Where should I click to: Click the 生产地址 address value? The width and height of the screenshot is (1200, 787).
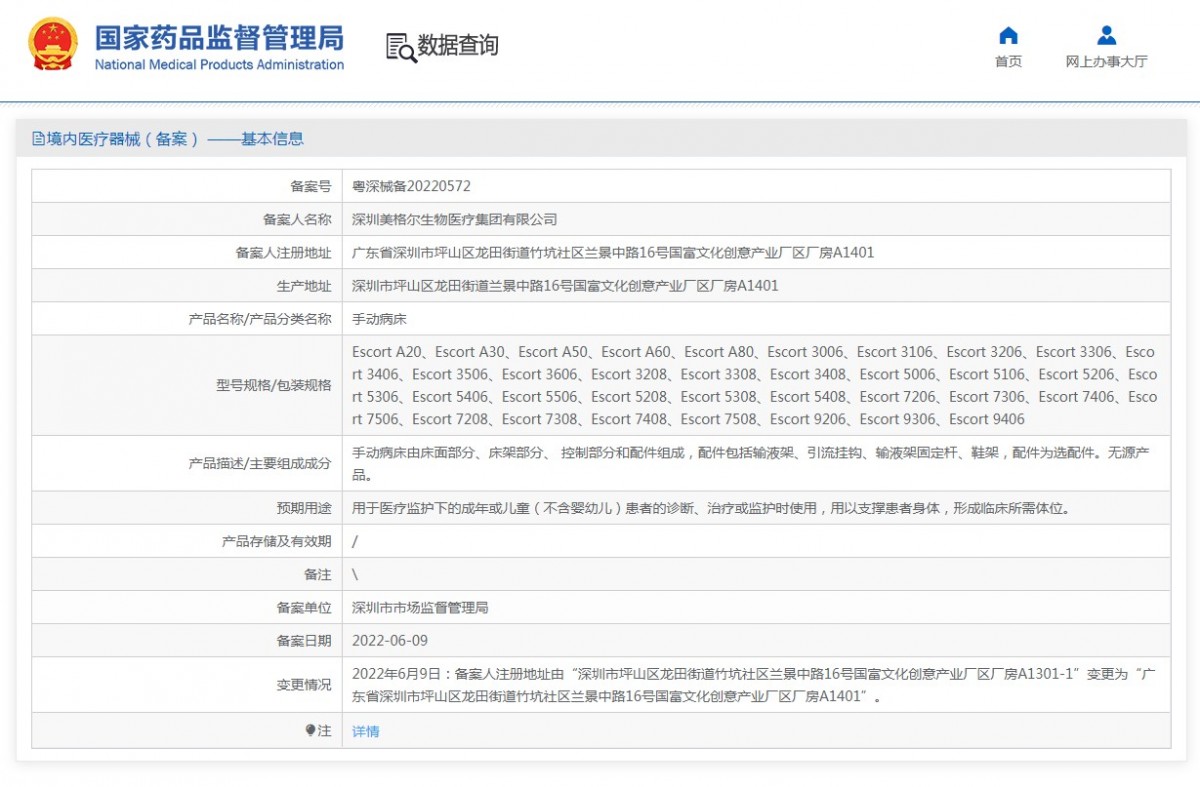(x=565, y=286)
